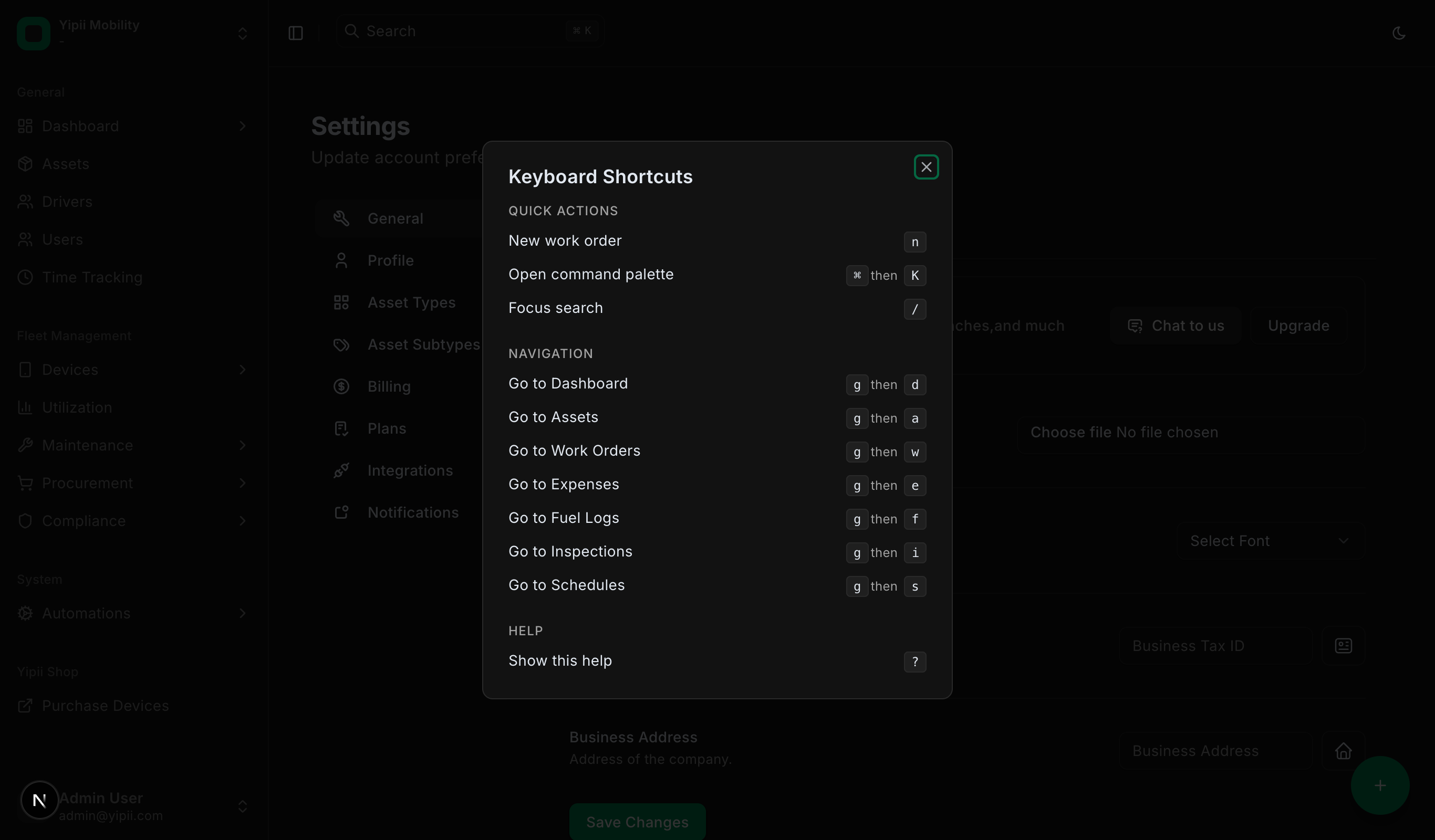Focus the Business Address input field
The image size is (1435, 840).
pyautogui.click(x=1216, y=751)
